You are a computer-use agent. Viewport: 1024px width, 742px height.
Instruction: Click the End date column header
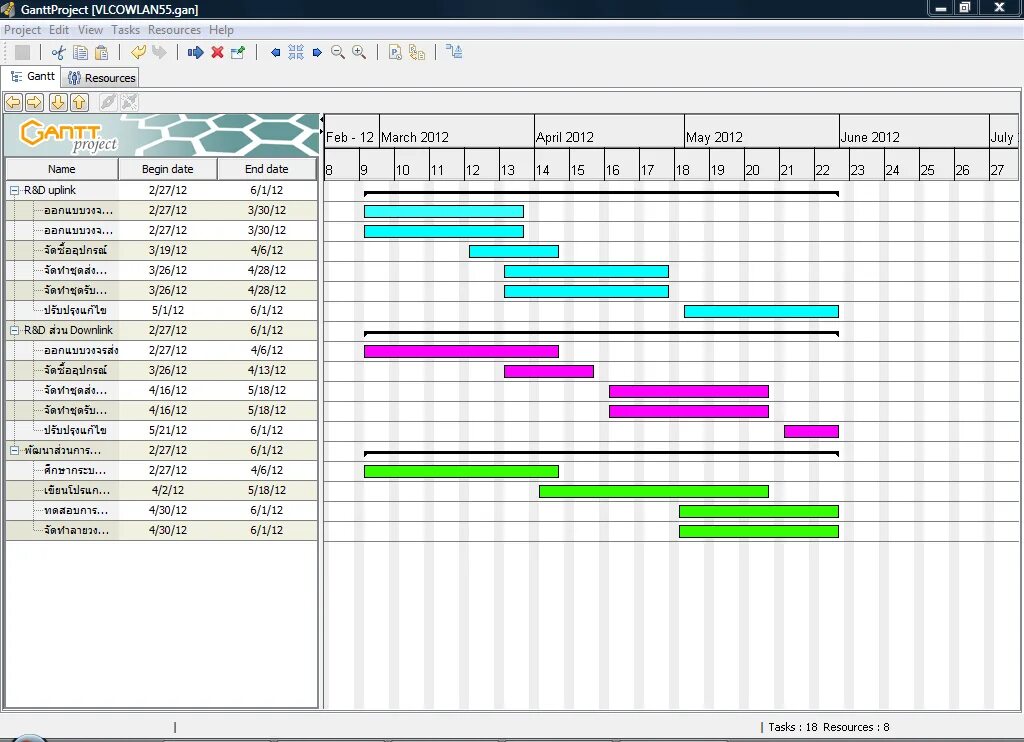point(267,169)
